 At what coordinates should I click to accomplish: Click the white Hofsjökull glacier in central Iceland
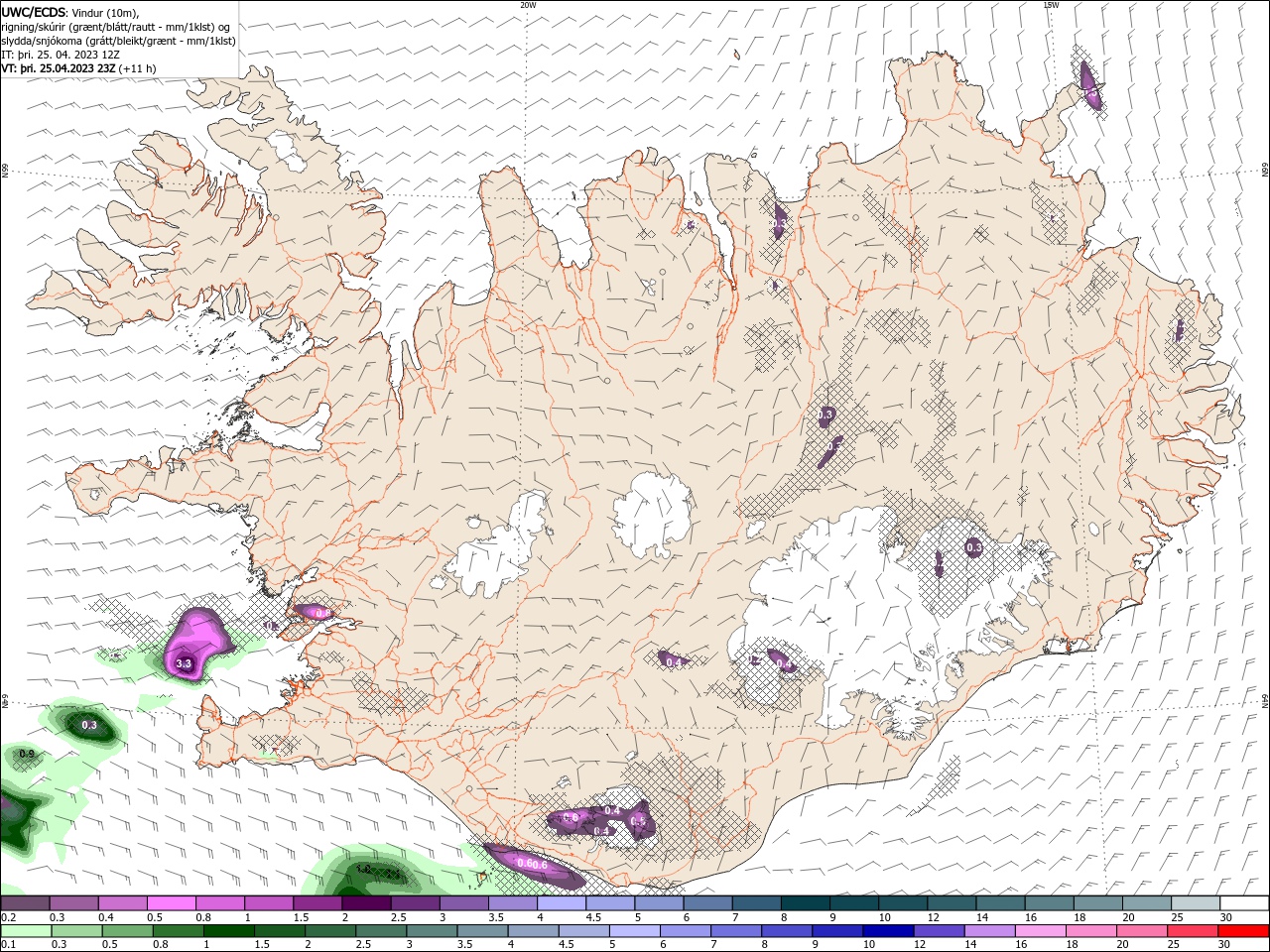click(x=652, y=515)
